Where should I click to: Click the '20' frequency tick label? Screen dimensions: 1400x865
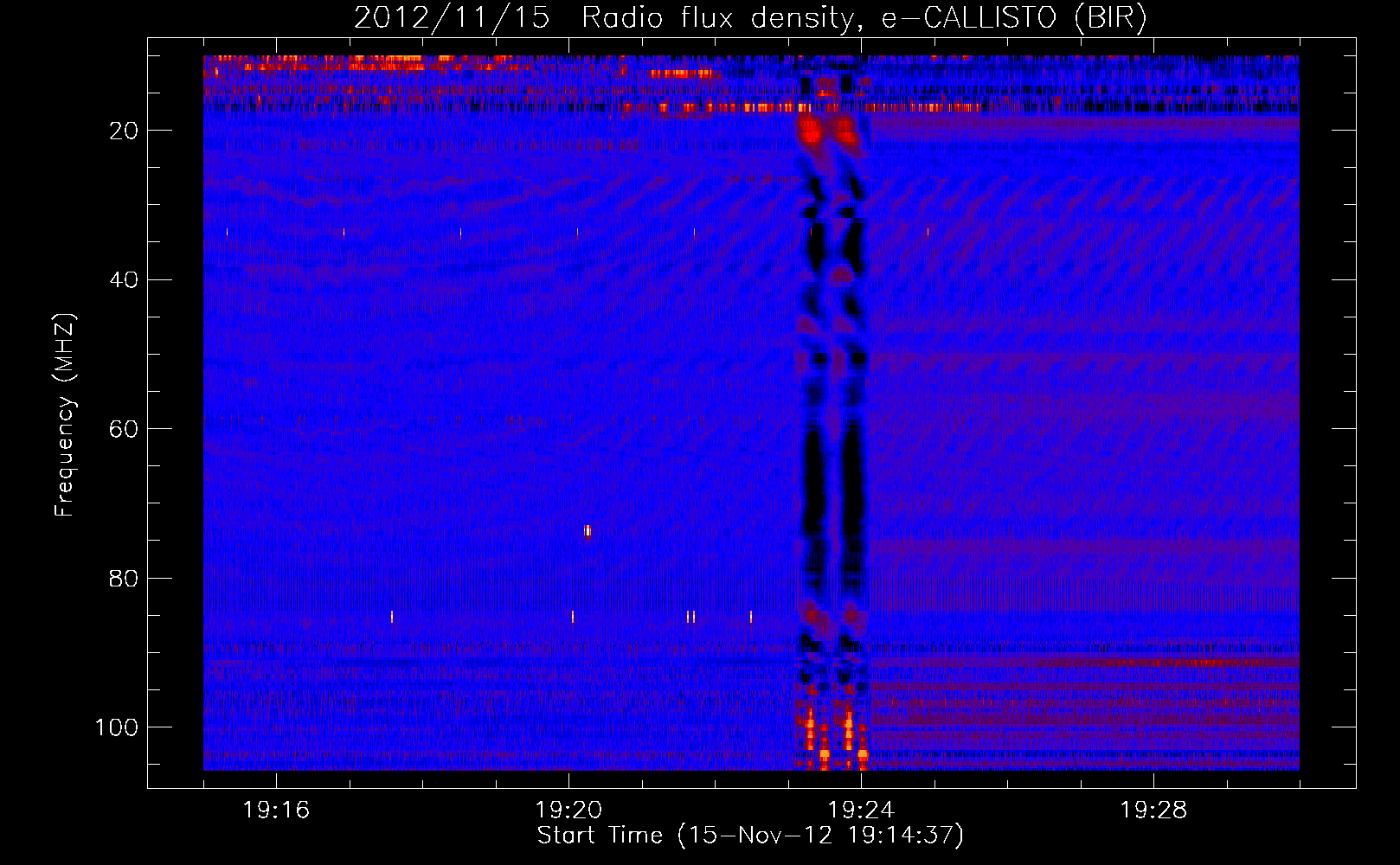click(x=125, y=131)
